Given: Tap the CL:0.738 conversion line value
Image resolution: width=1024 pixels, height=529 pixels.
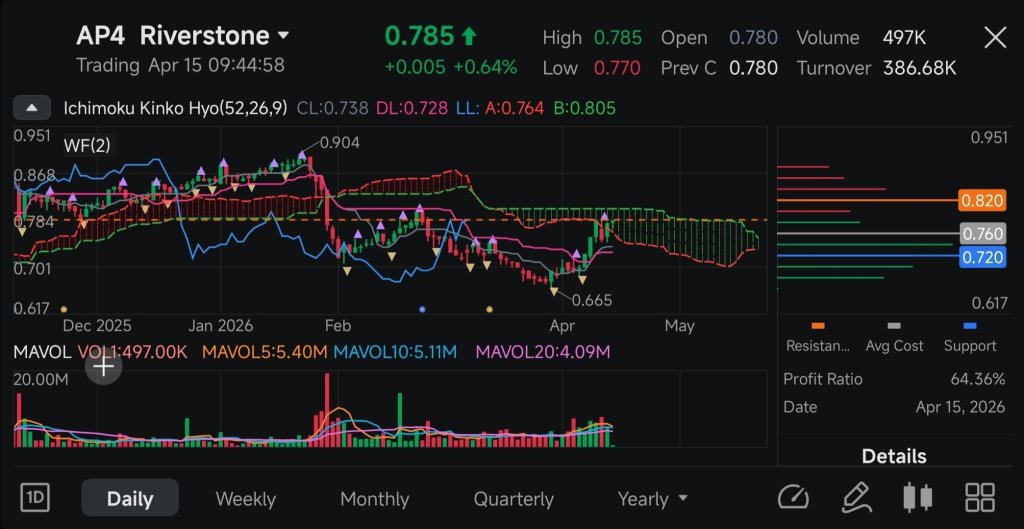Looking at the screenshot, I should [x=332, y=108].
